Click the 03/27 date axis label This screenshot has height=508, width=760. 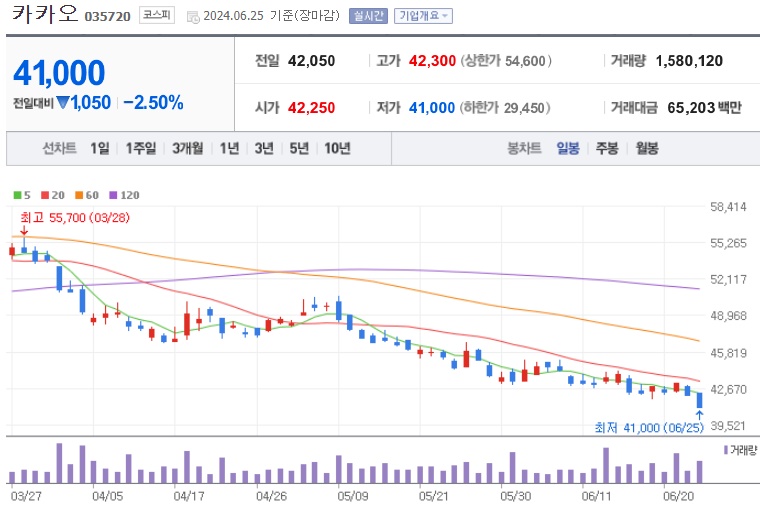tap(26, 496)
